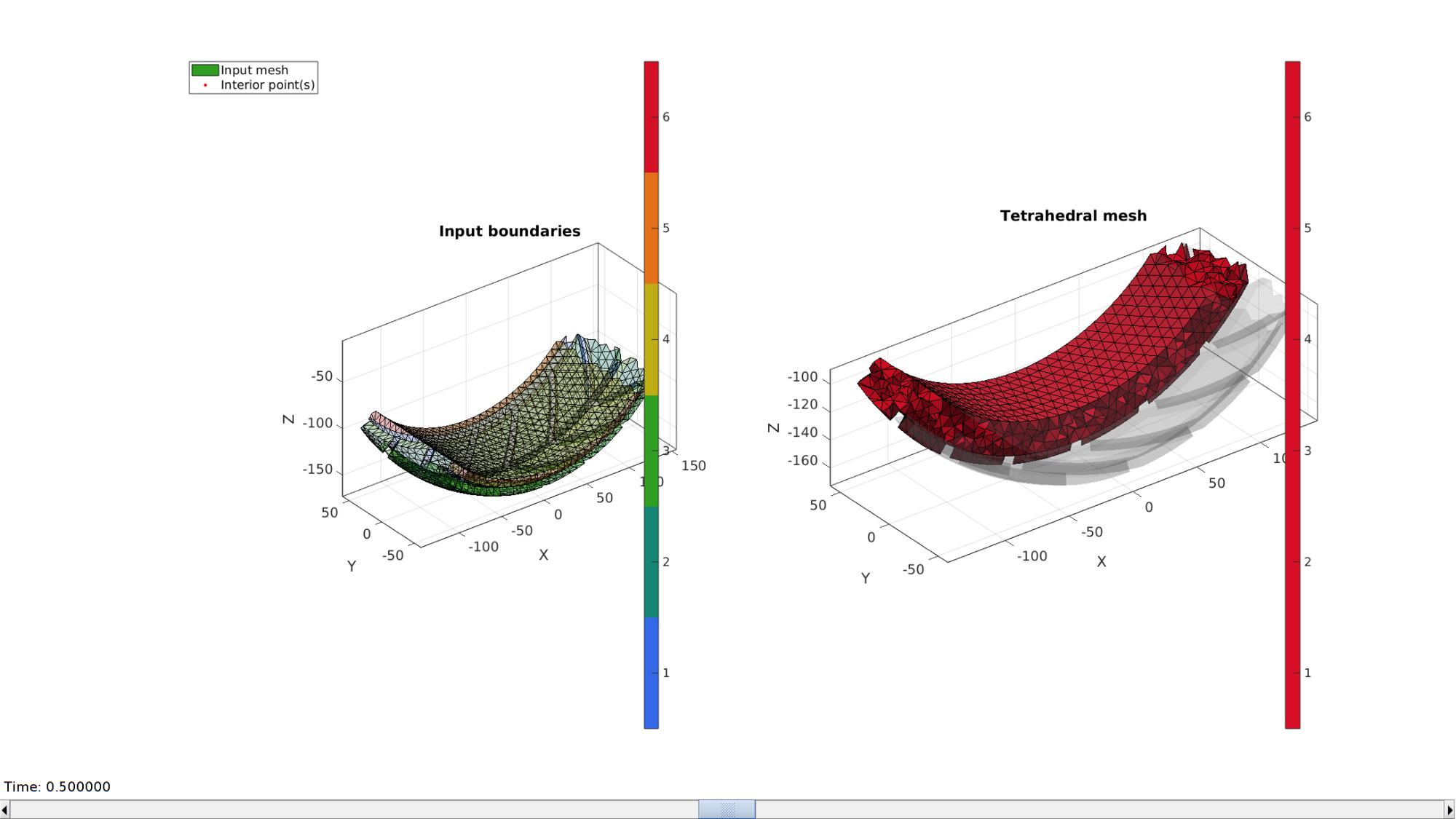Screen dimensions: 1456x819
Task: Click the 'Time: 0.500000' label
Action: 58,786
